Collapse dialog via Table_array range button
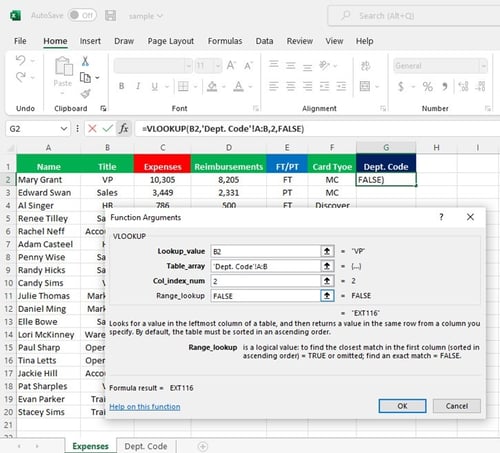The height and width of the screenshot is (453, 500). point(327,266)
